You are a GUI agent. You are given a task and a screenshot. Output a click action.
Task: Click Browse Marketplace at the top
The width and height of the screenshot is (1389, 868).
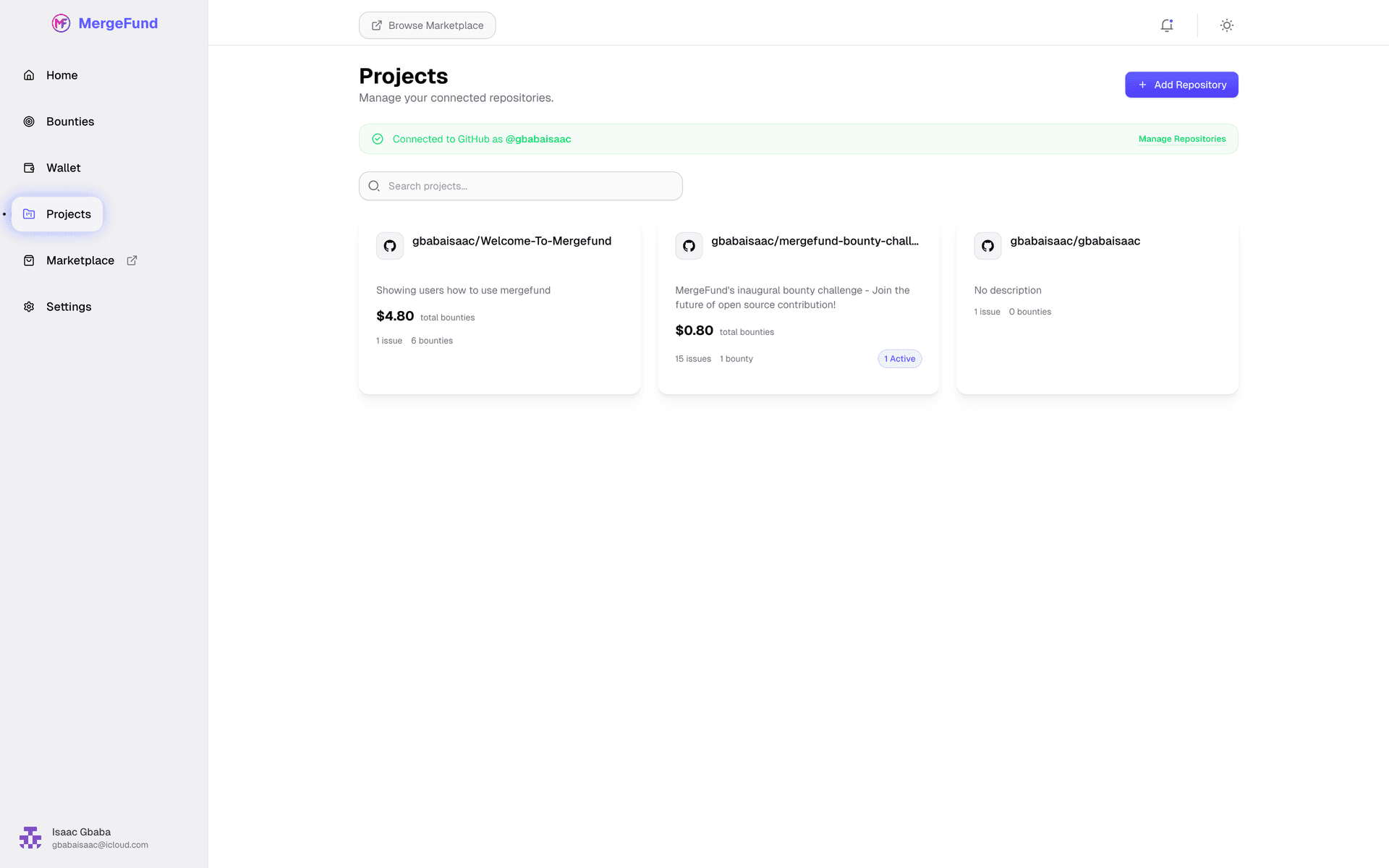pyautogui.click(x=427, y=25)
